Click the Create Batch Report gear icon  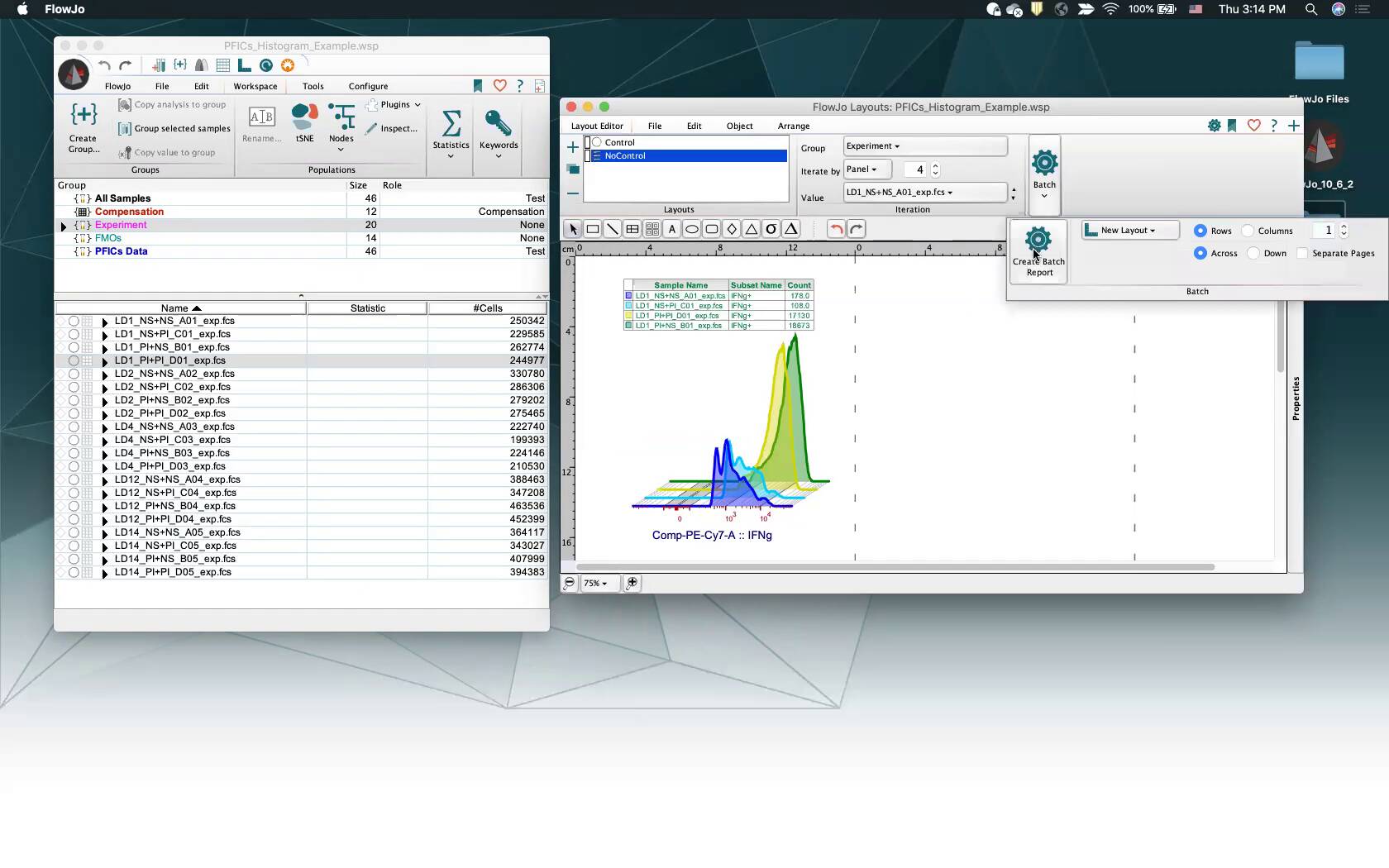[x=1038, y=241]
